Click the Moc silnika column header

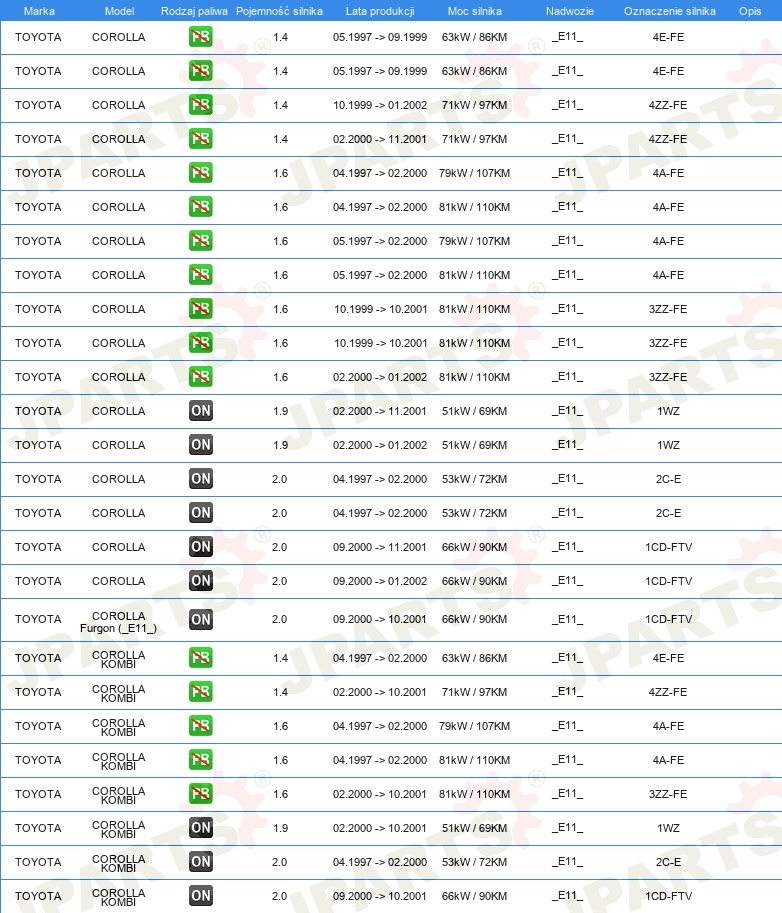475,11
